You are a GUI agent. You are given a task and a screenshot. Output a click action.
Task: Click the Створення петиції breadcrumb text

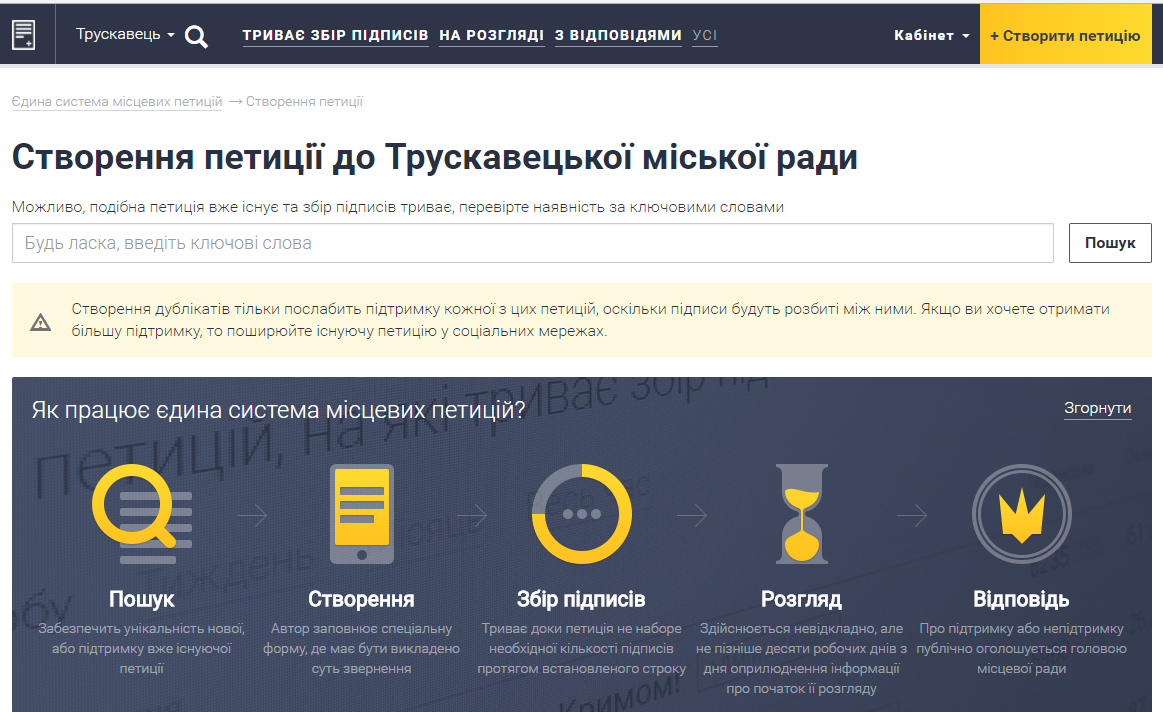[304, 102]
